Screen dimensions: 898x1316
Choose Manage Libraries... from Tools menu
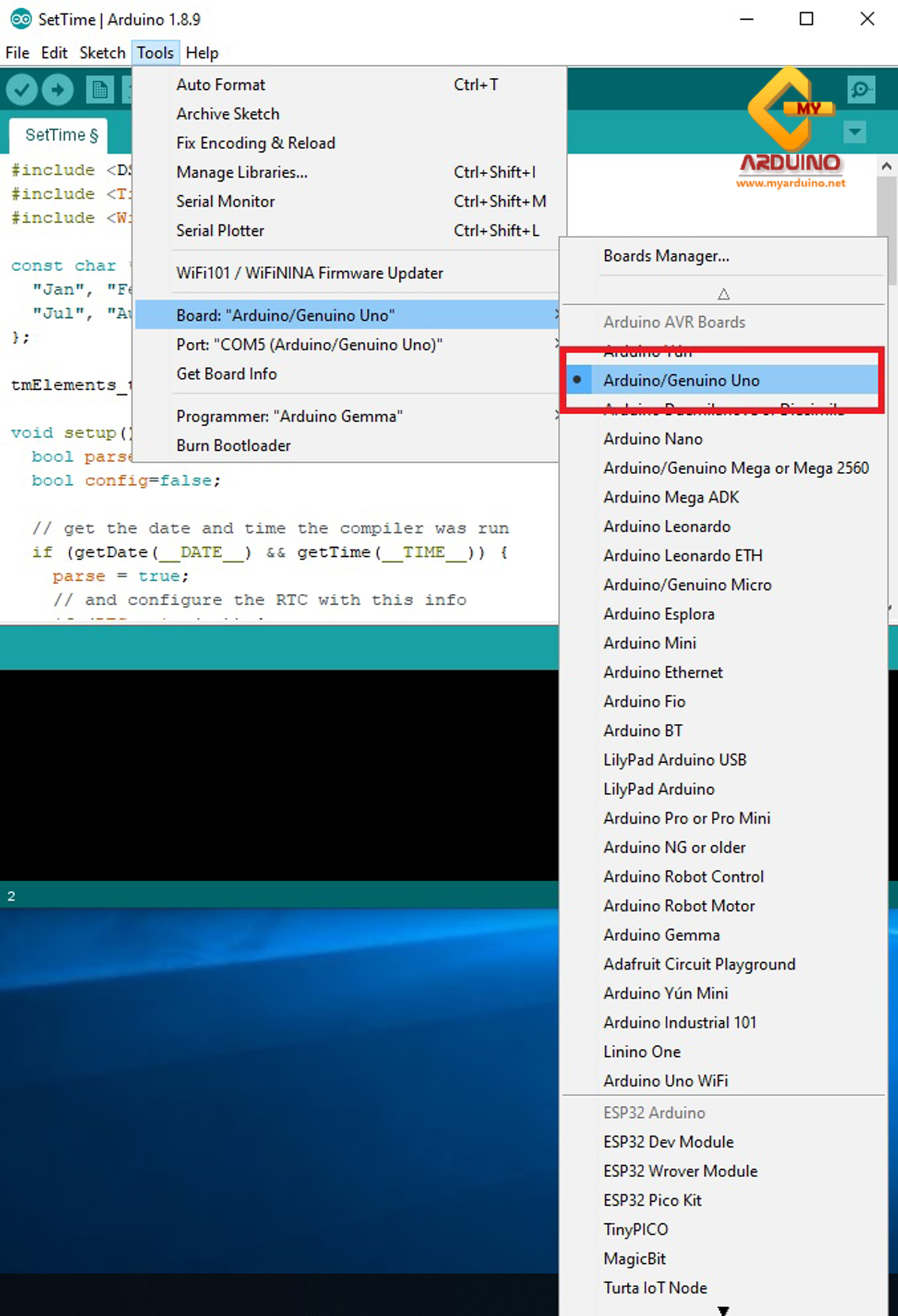point(242,172)
